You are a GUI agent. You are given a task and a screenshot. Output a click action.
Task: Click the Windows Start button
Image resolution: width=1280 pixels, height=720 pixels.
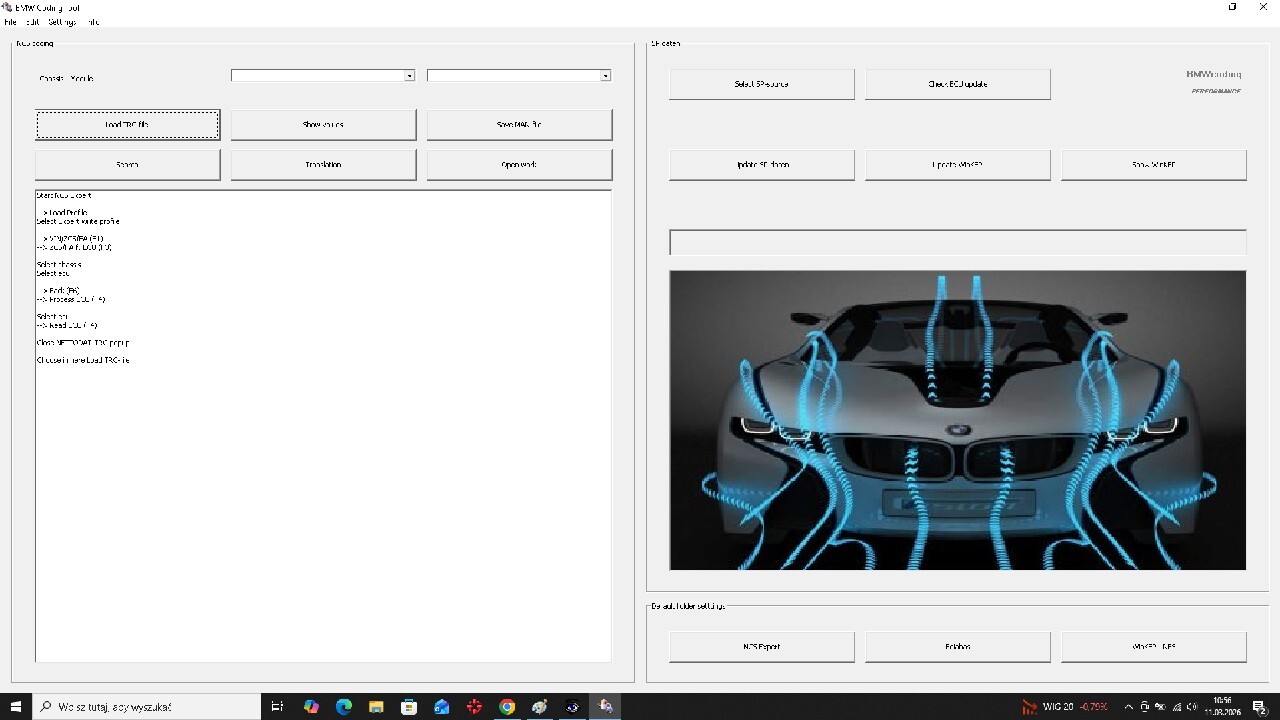16,707
